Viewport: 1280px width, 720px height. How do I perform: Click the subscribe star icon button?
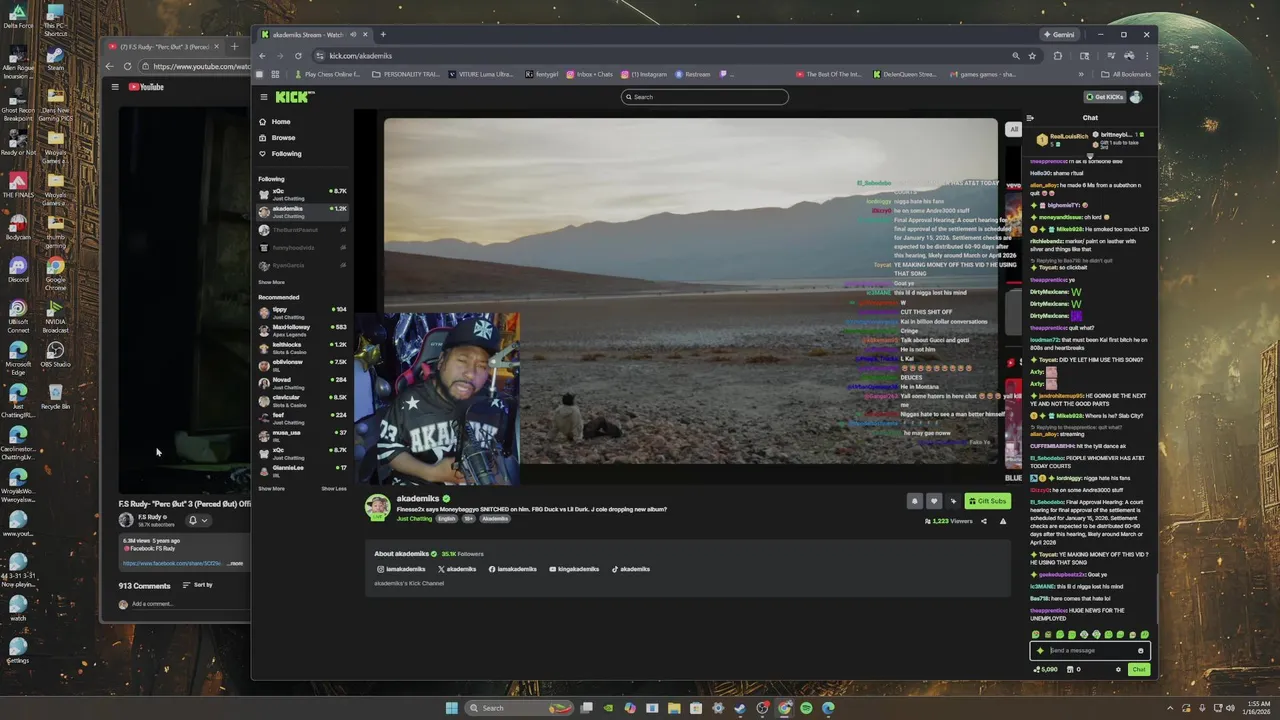[x=953, y=501]
